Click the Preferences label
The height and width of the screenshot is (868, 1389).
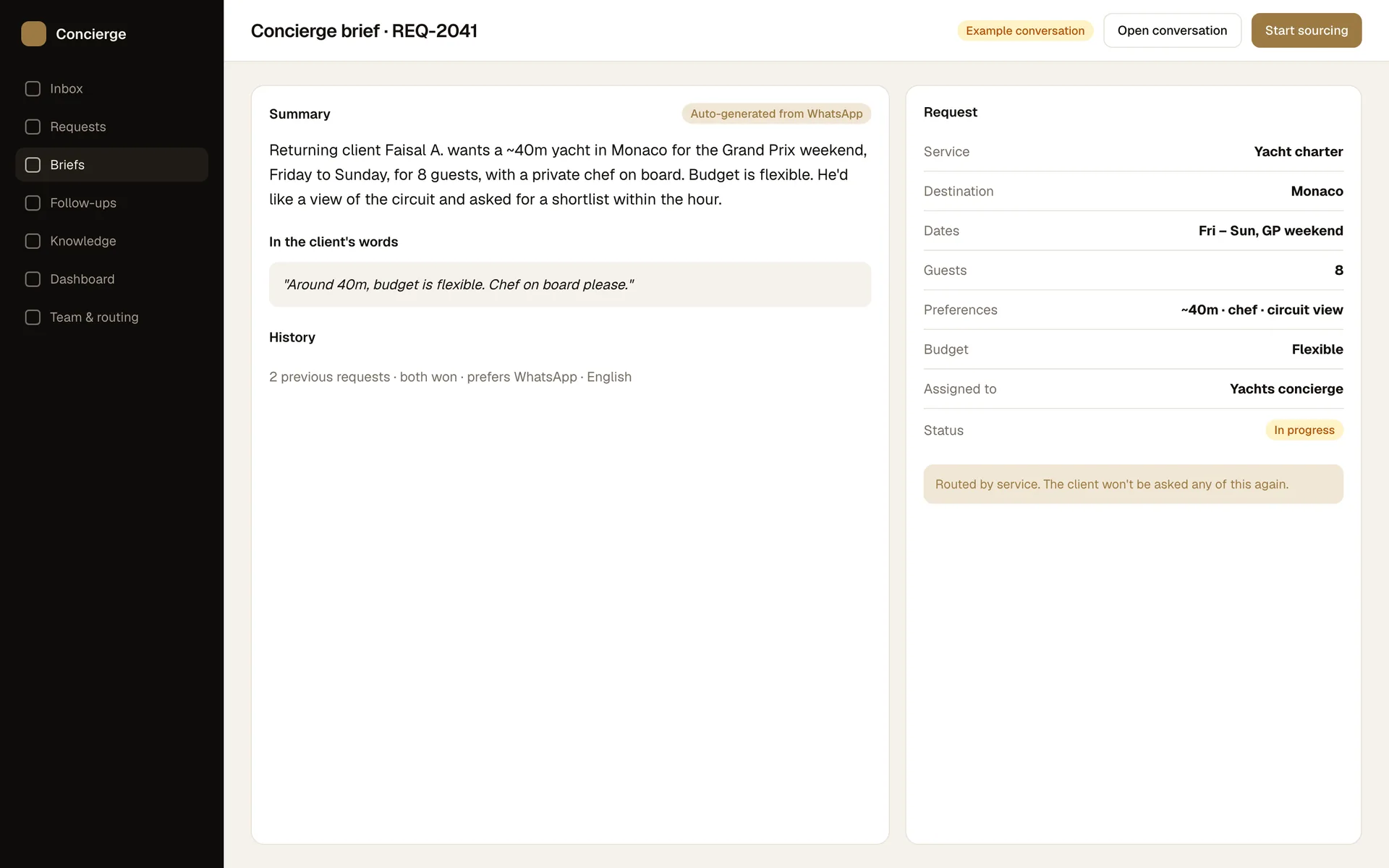coord(960,310)
